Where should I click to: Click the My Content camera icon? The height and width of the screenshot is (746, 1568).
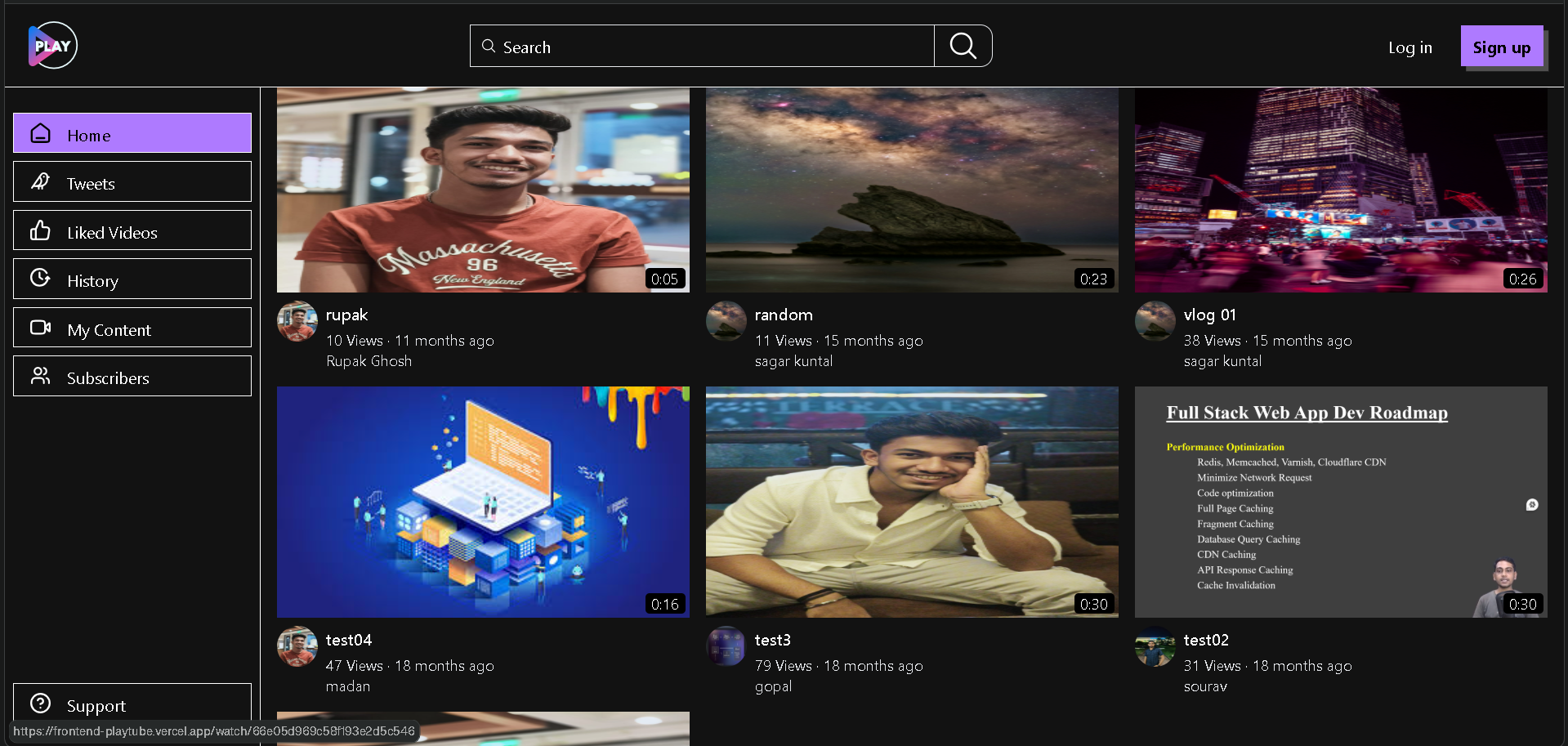click(39, 328)
